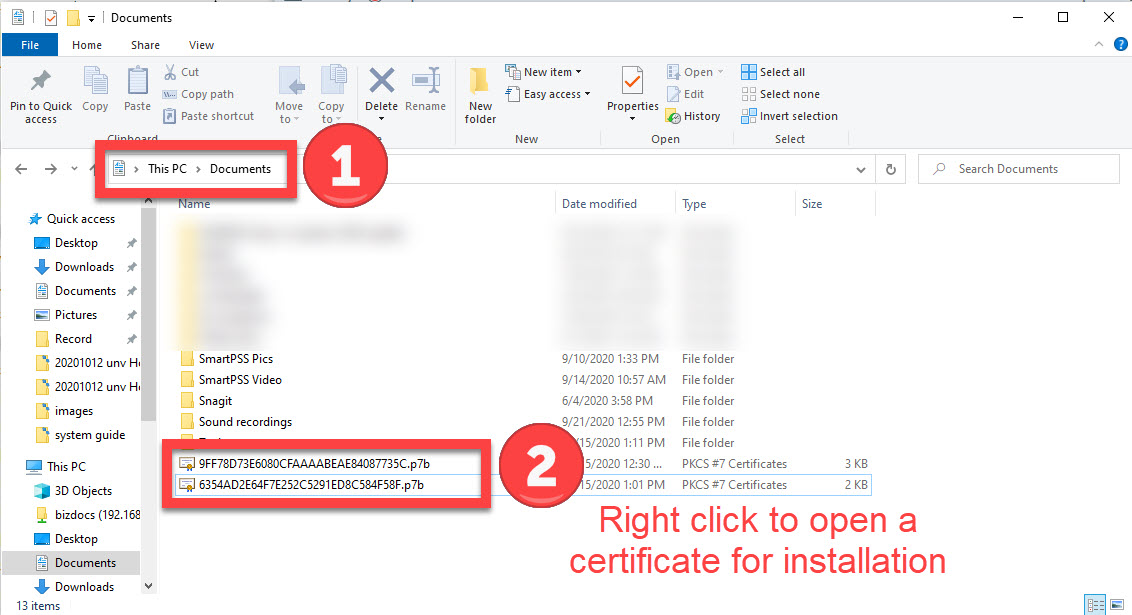The image size is (1132, 615).
Task: Click the Paste clipboard icon
Action: 137,82
